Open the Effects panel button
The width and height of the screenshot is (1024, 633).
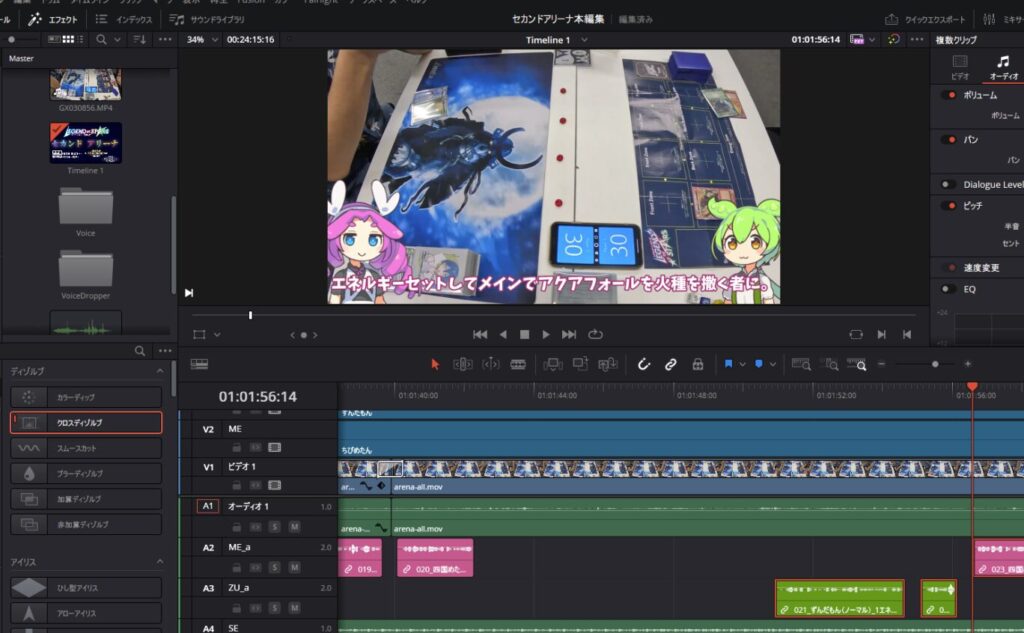coord(54,20)
